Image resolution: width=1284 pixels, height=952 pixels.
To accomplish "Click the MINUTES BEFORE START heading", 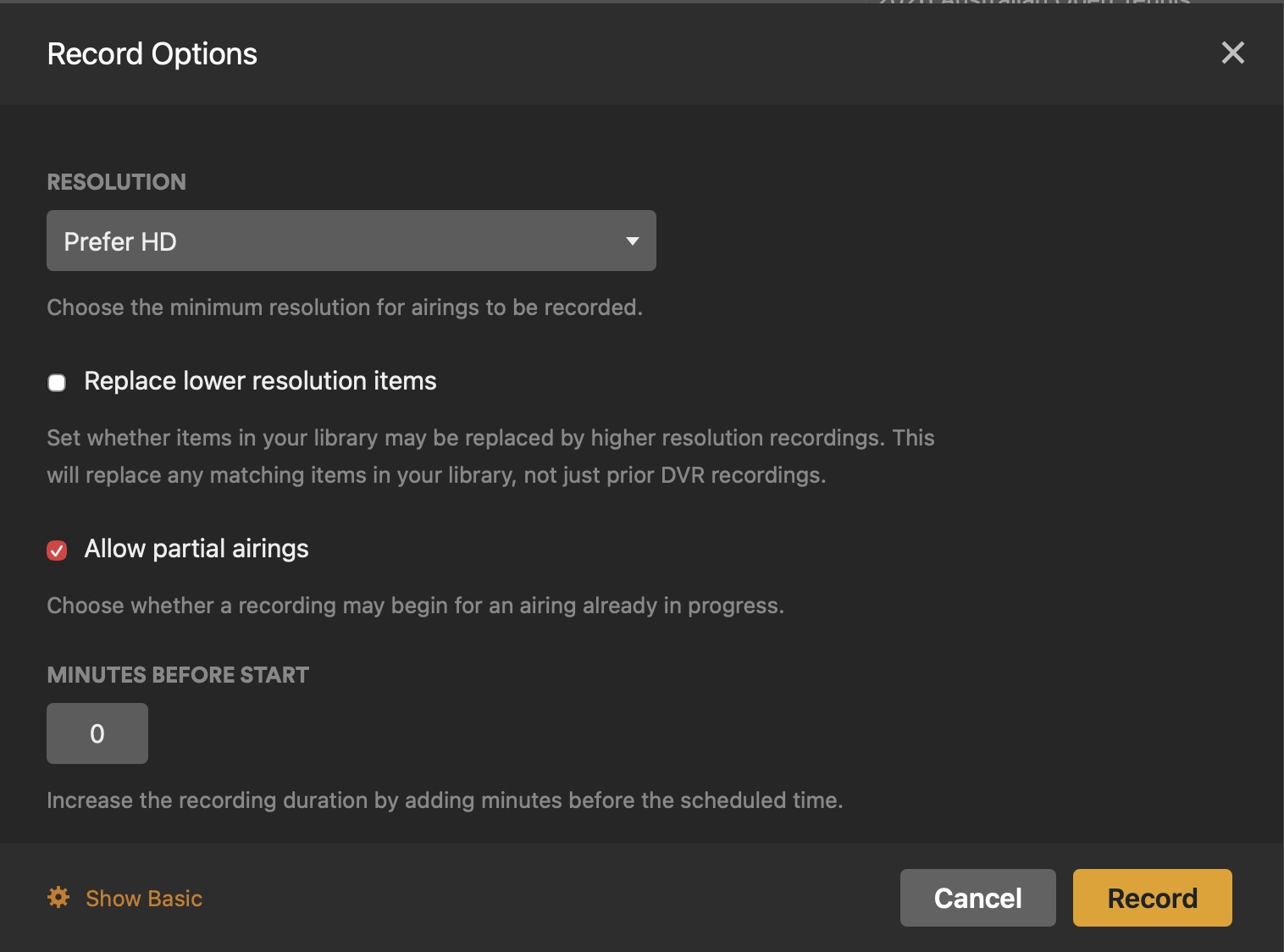I will pos(178,675).
